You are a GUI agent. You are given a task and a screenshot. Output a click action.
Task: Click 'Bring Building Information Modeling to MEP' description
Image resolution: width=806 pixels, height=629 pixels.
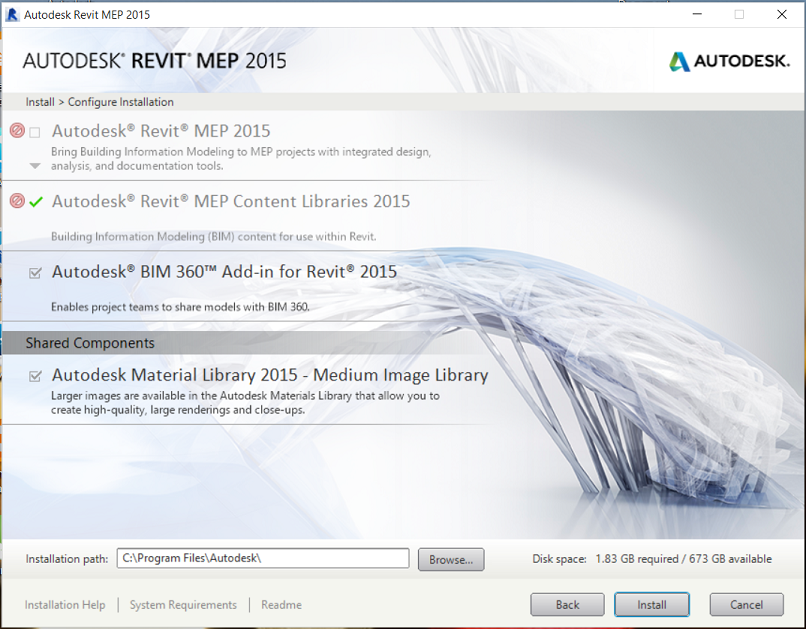point(241,159)
